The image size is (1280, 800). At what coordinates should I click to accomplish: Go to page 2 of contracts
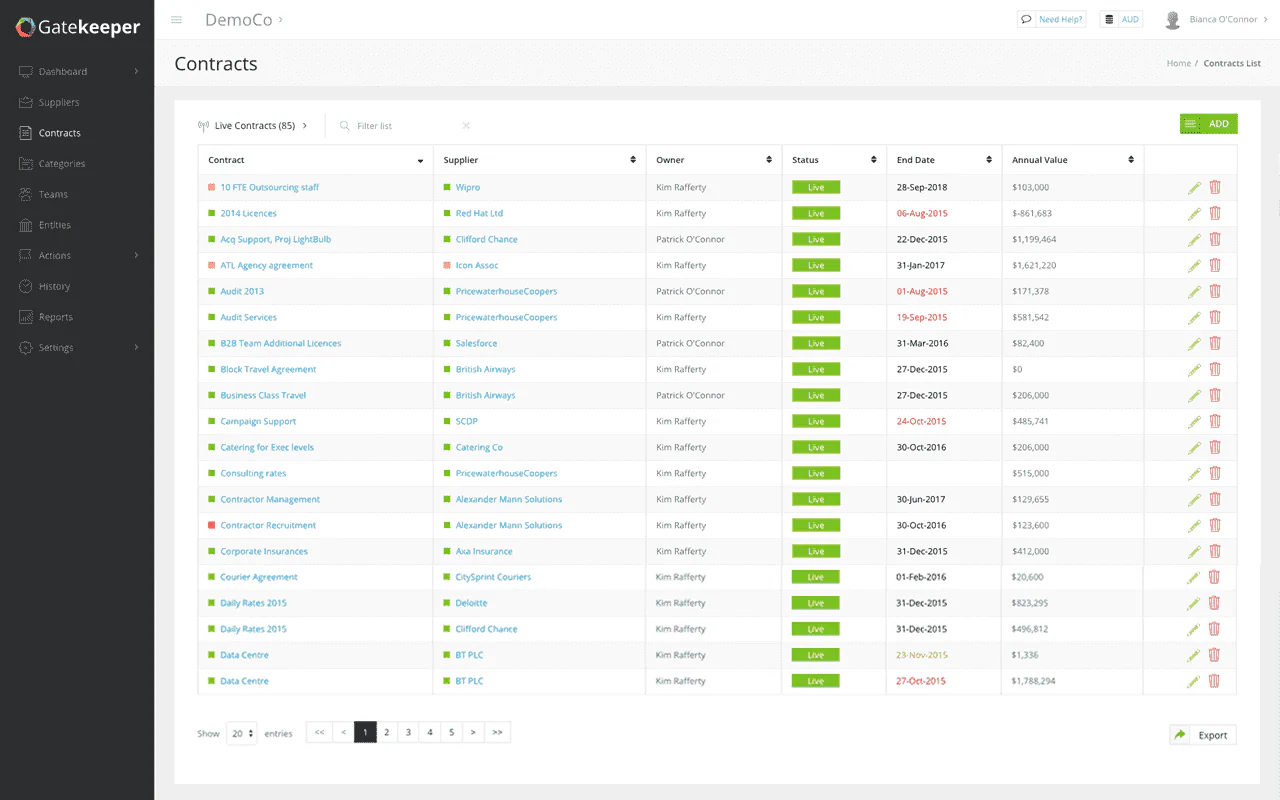[x=387, y=732]
